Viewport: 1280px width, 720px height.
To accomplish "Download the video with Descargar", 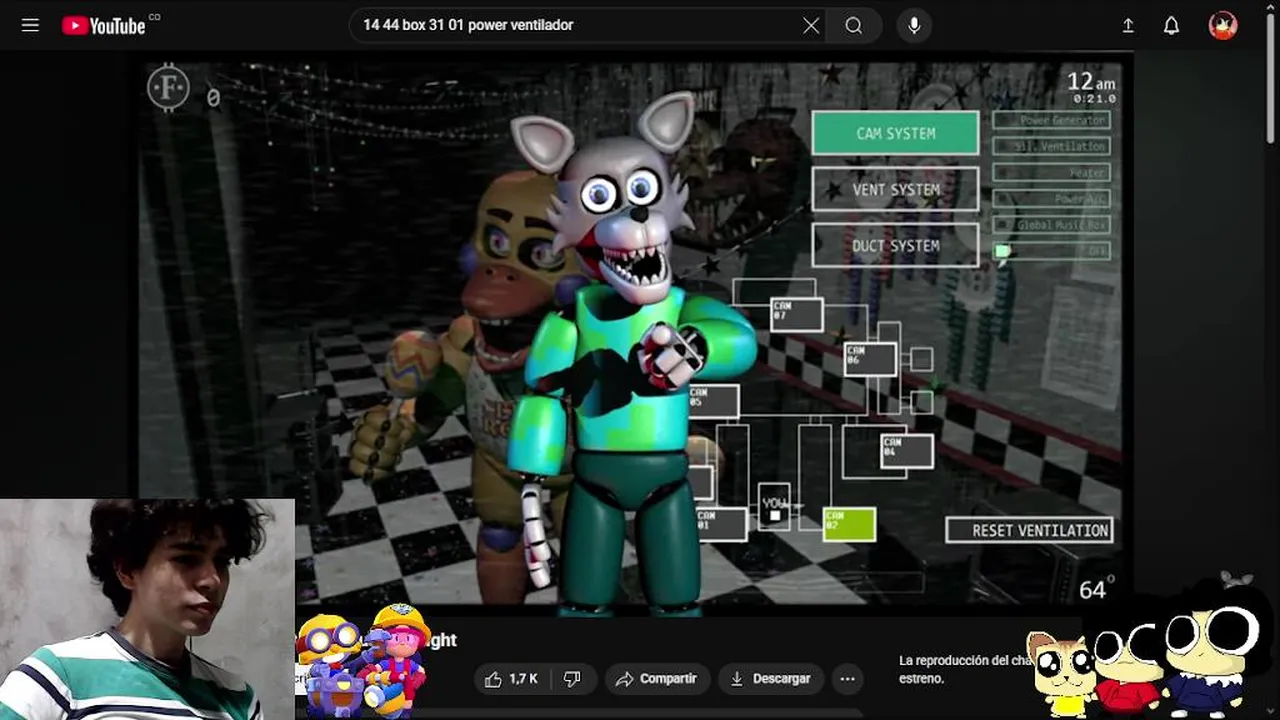I will coord(770,679).
